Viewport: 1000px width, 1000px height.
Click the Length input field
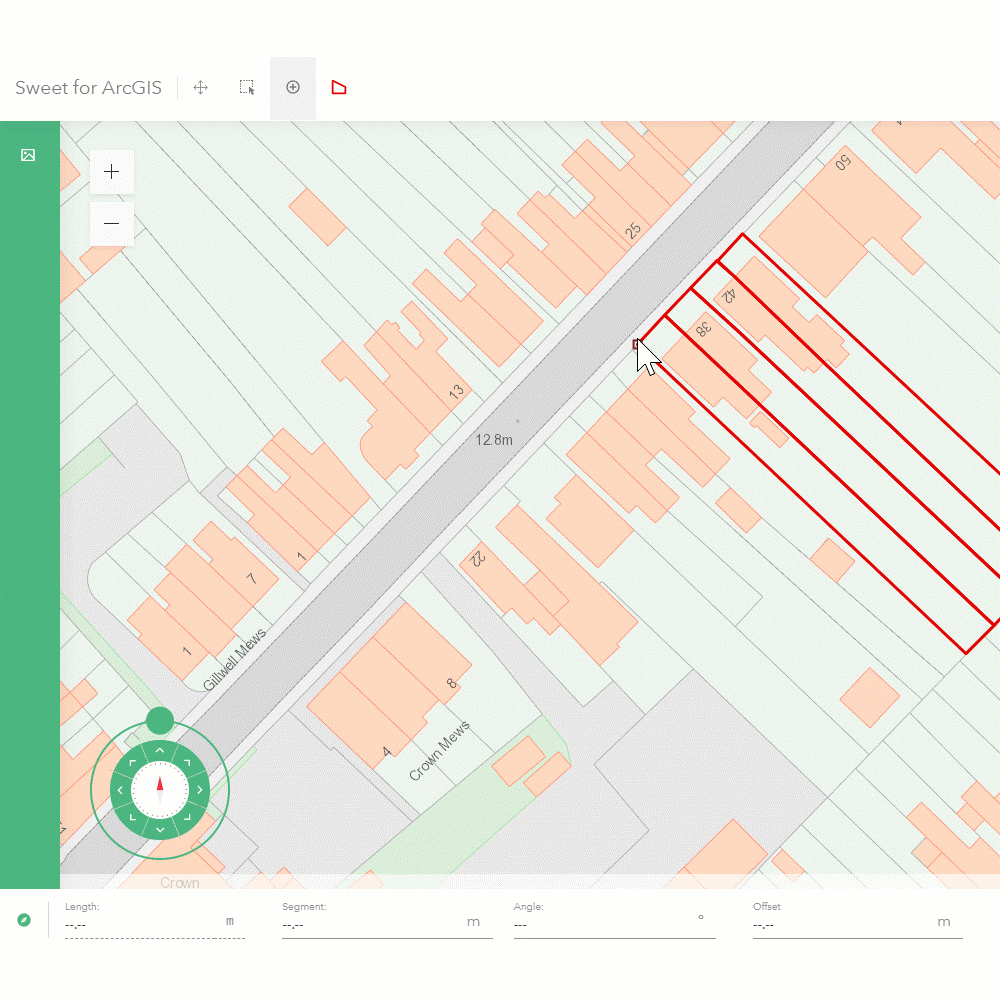pyautogui.click(x=140, y=924)
